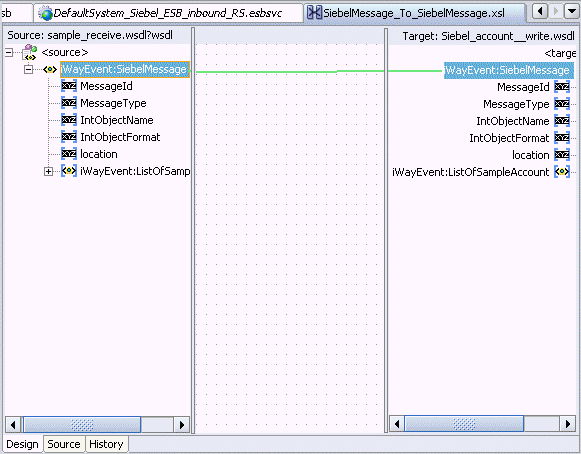Click the target pane horizontal scrollbar thumb
Viewport: 581px width, 454px height.
pyautogui.click(x=464, y=424)
